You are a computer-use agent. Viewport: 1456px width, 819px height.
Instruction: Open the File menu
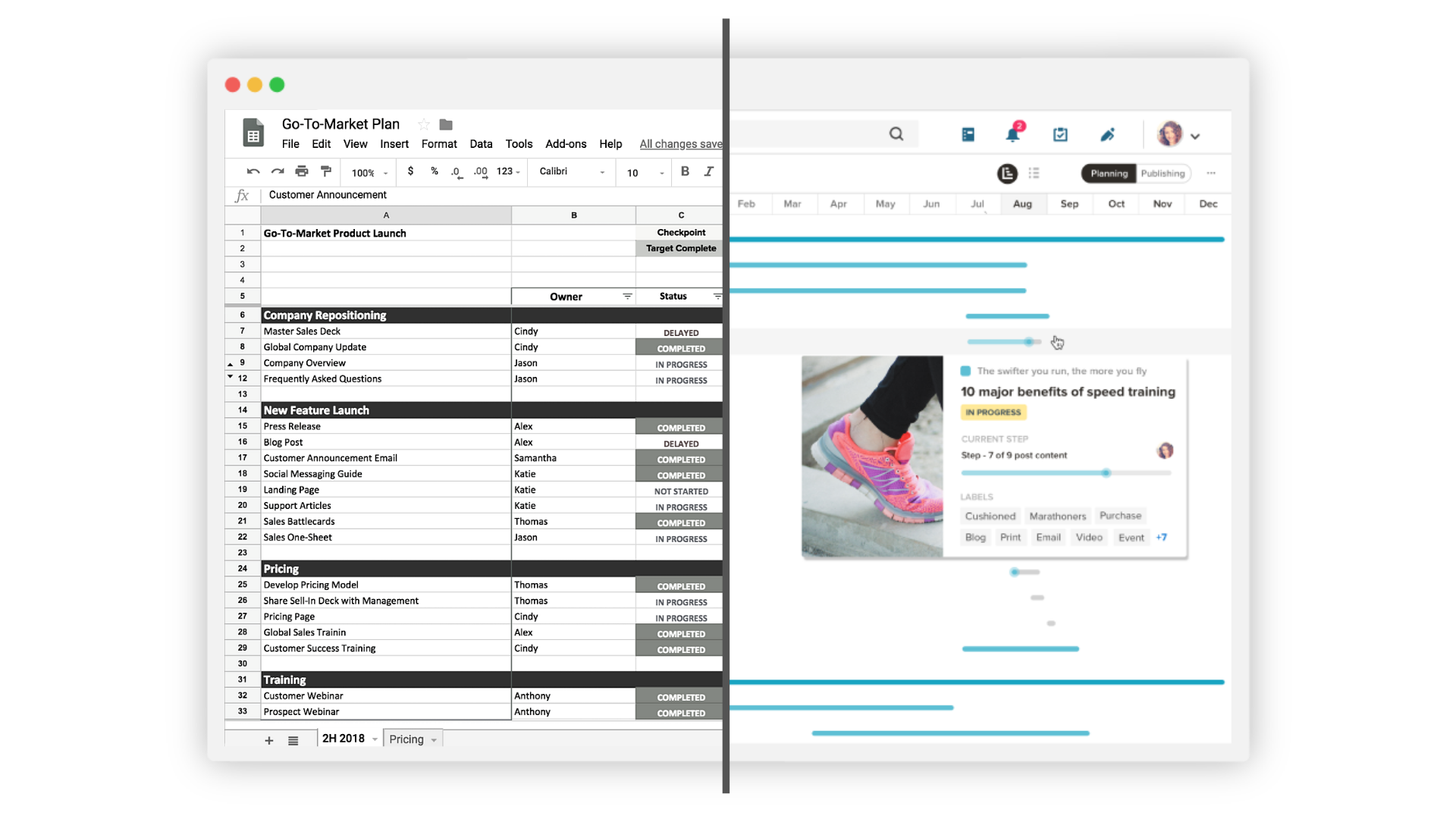coord(290,144)
